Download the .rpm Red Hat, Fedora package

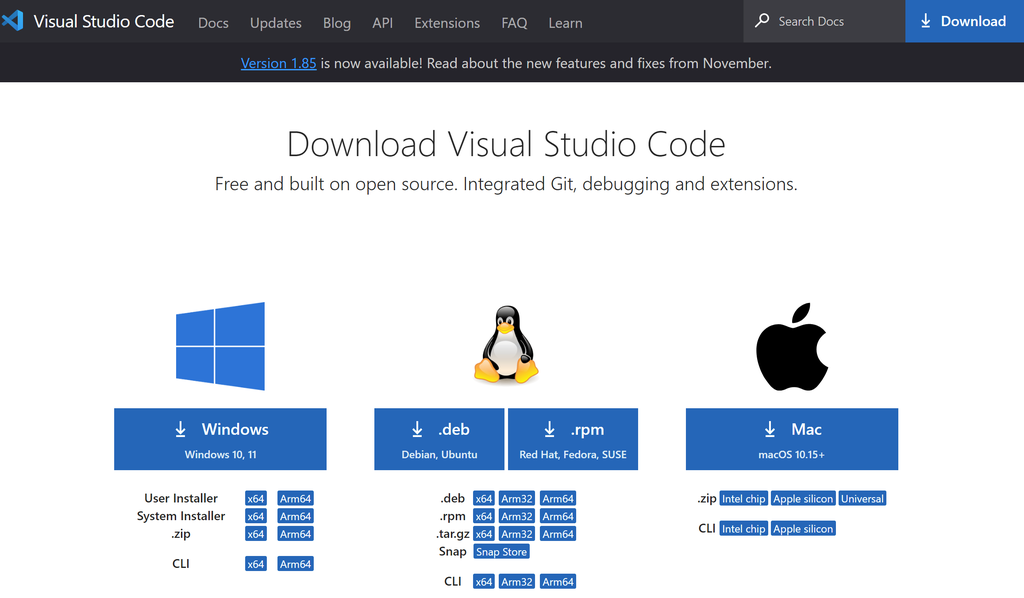573,439
